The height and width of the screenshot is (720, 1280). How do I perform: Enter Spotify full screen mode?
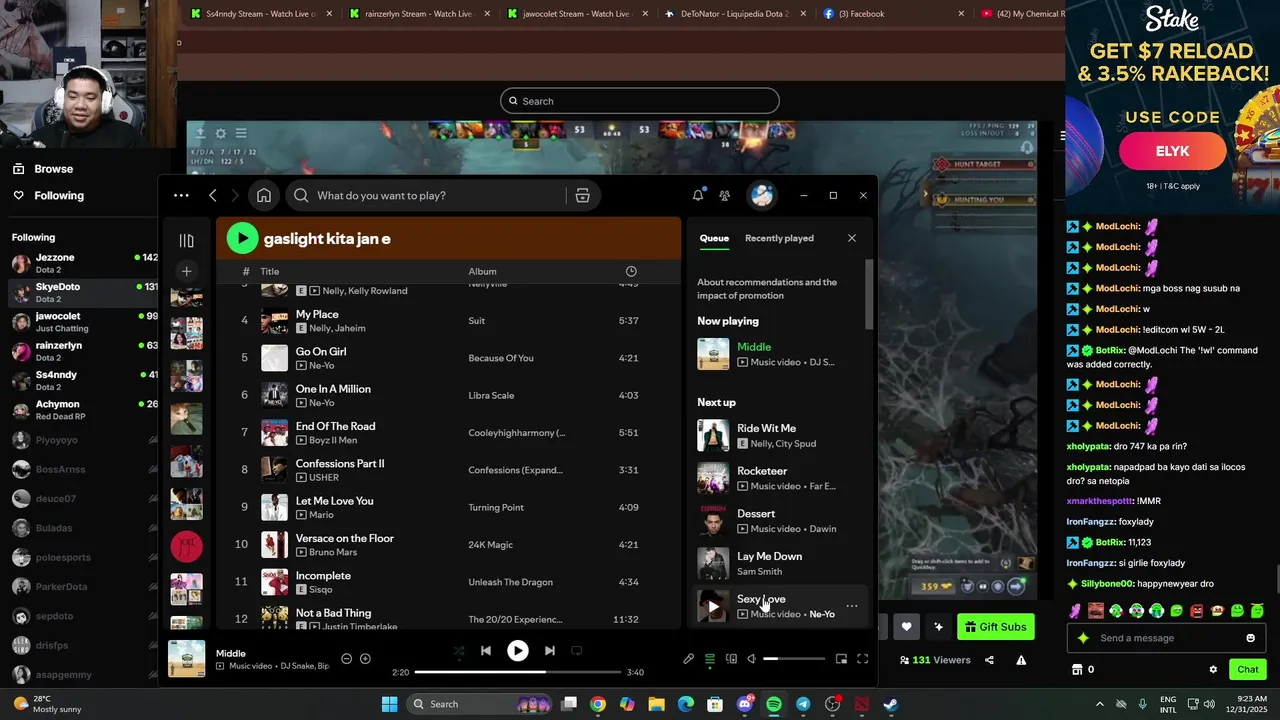tap(862, 659)
